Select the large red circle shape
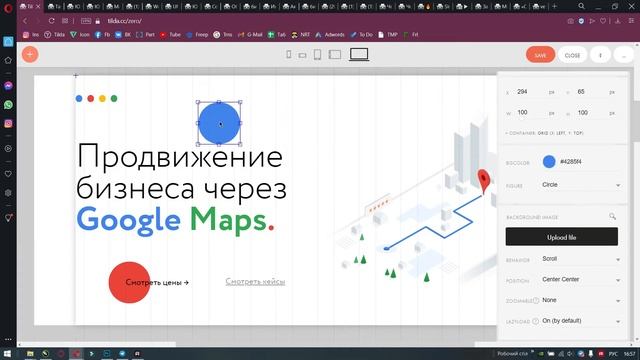This screenshot has height=360, width=640. pos(129,282)
